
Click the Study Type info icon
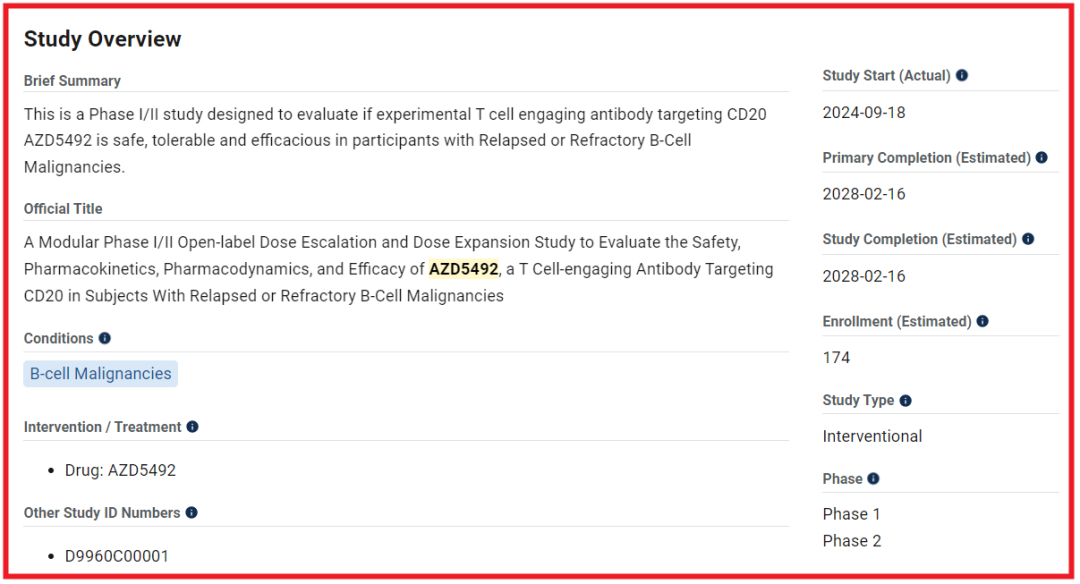(x=906, y=401)
